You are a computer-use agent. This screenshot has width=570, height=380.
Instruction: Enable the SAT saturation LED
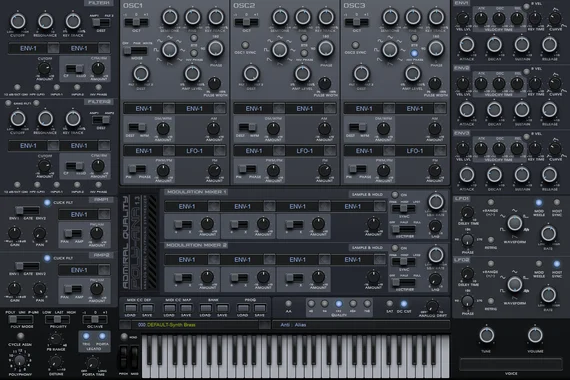[x=390, y=303]
